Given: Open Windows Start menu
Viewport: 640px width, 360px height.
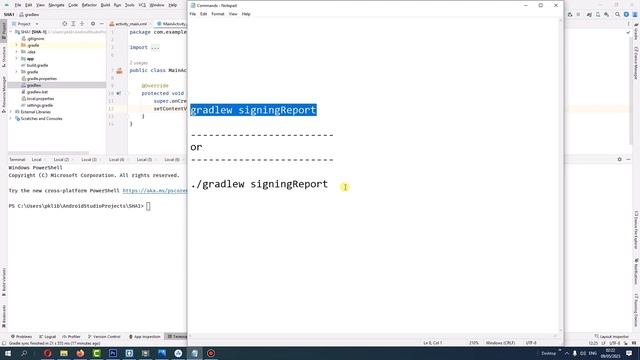Looking at the screenshot, I should 8,353.
